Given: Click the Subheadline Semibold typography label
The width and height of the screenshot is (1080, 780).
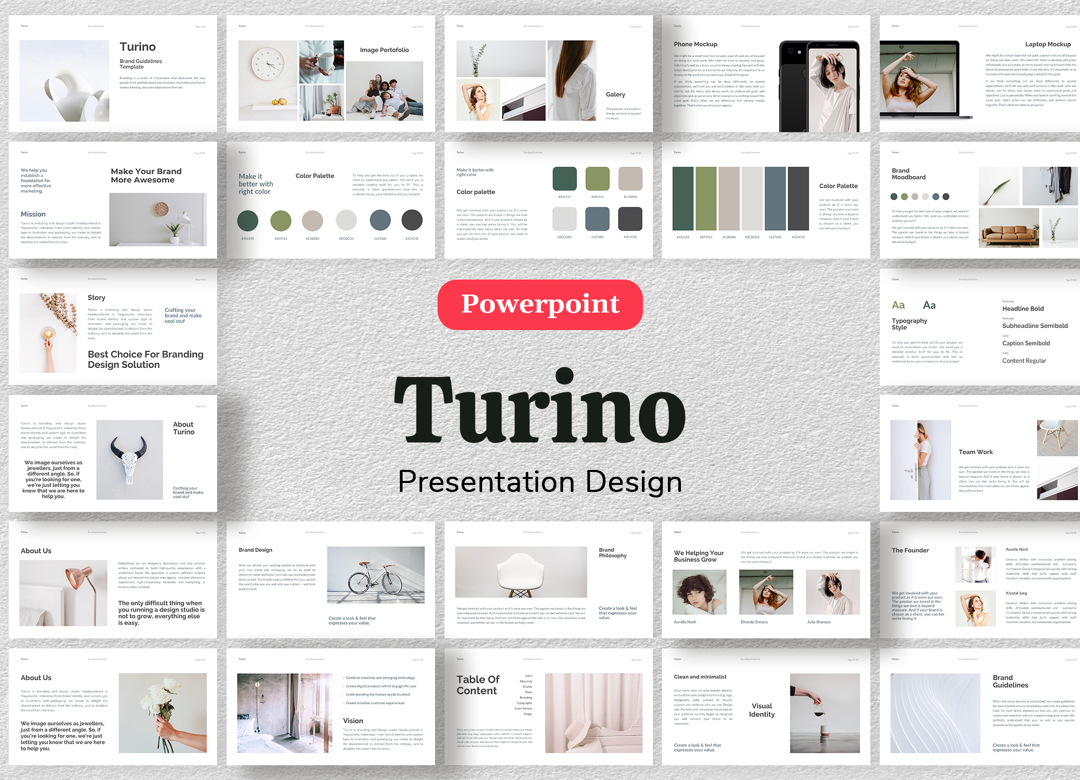Looking at the screenshot, I should point(1035,326).
